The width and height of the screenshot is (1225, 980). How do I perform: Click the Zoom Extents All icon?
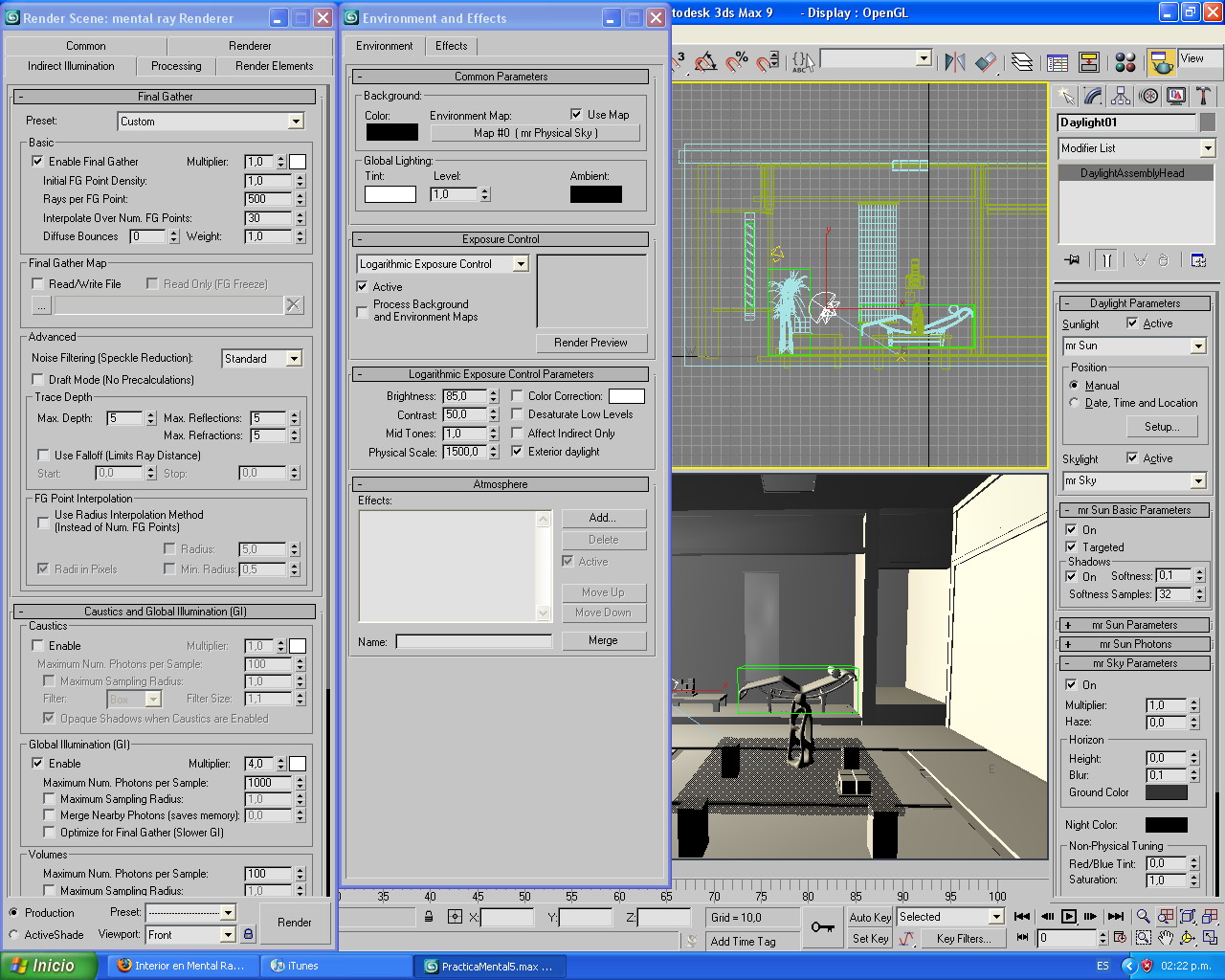click(1210, 917)
